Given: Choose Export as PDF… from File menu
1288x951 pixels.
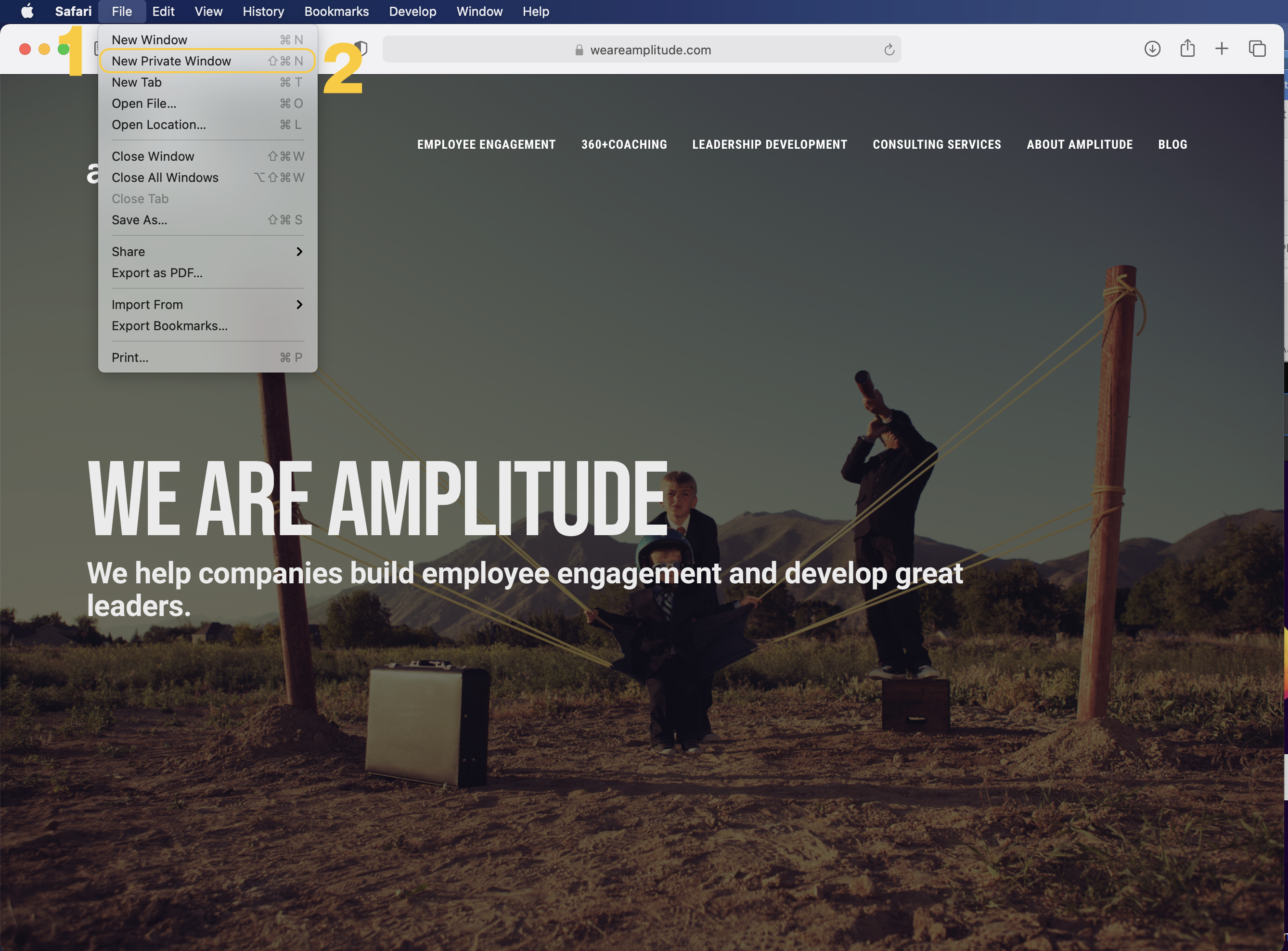Looking at the screenshot, I should pyautogui.click(x=157, y=273).
